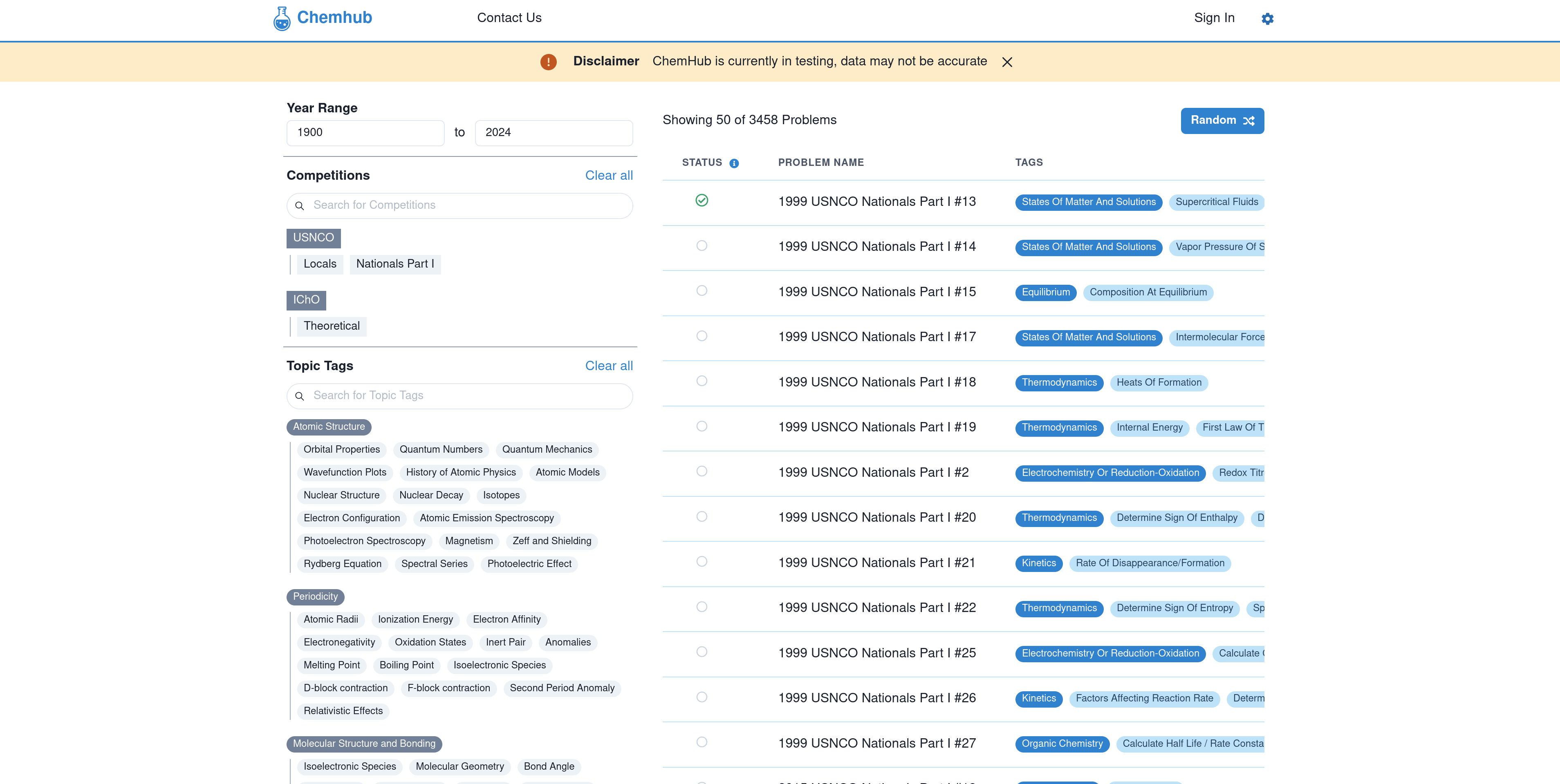Mark 1999 USNCO Nationals Part I #17 status
This screenshot has height=784, width=1560.
point(701,336)
